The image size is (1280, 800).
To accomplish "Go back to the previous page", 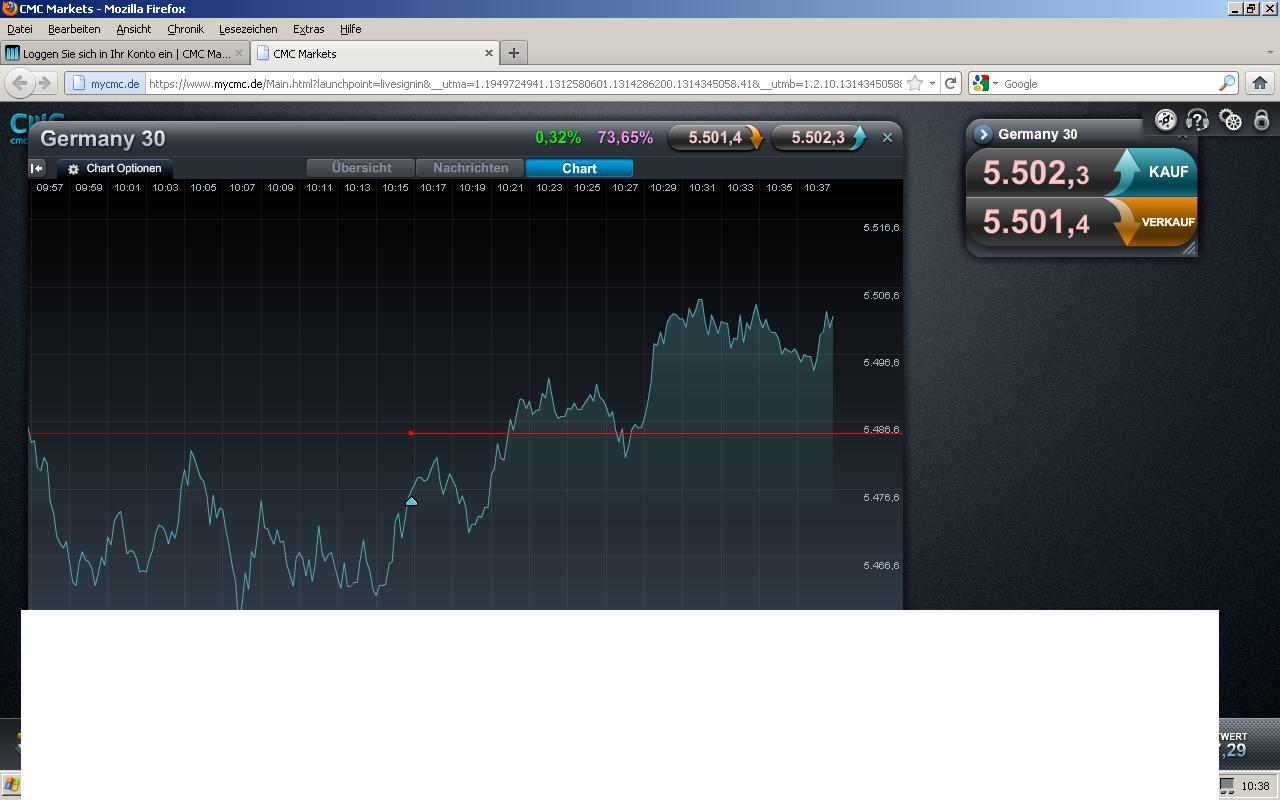I will 20,83.
